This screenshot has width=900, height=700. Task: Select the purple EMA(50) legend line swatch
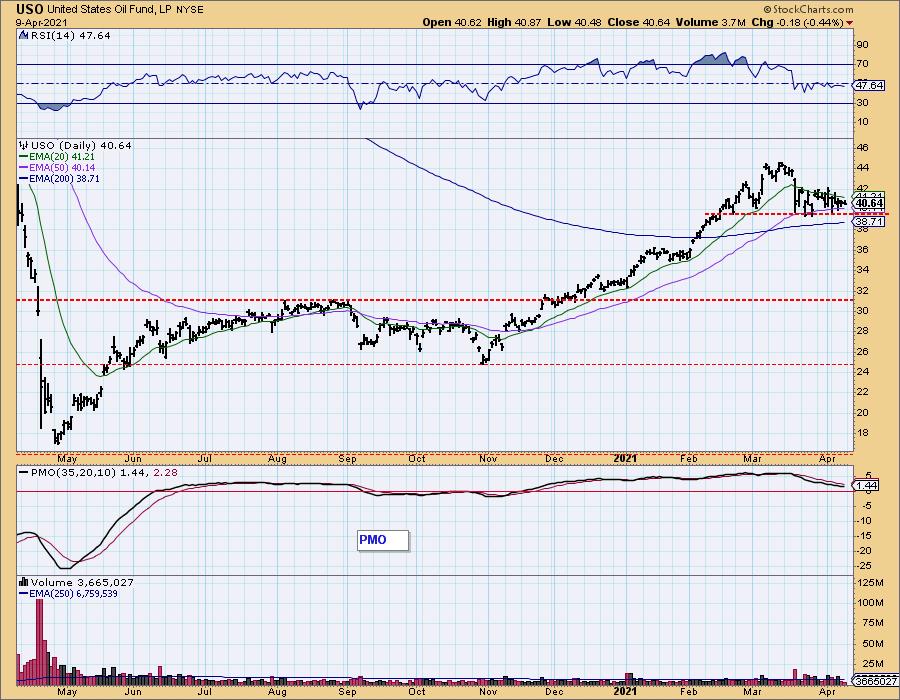coord(23,168)
